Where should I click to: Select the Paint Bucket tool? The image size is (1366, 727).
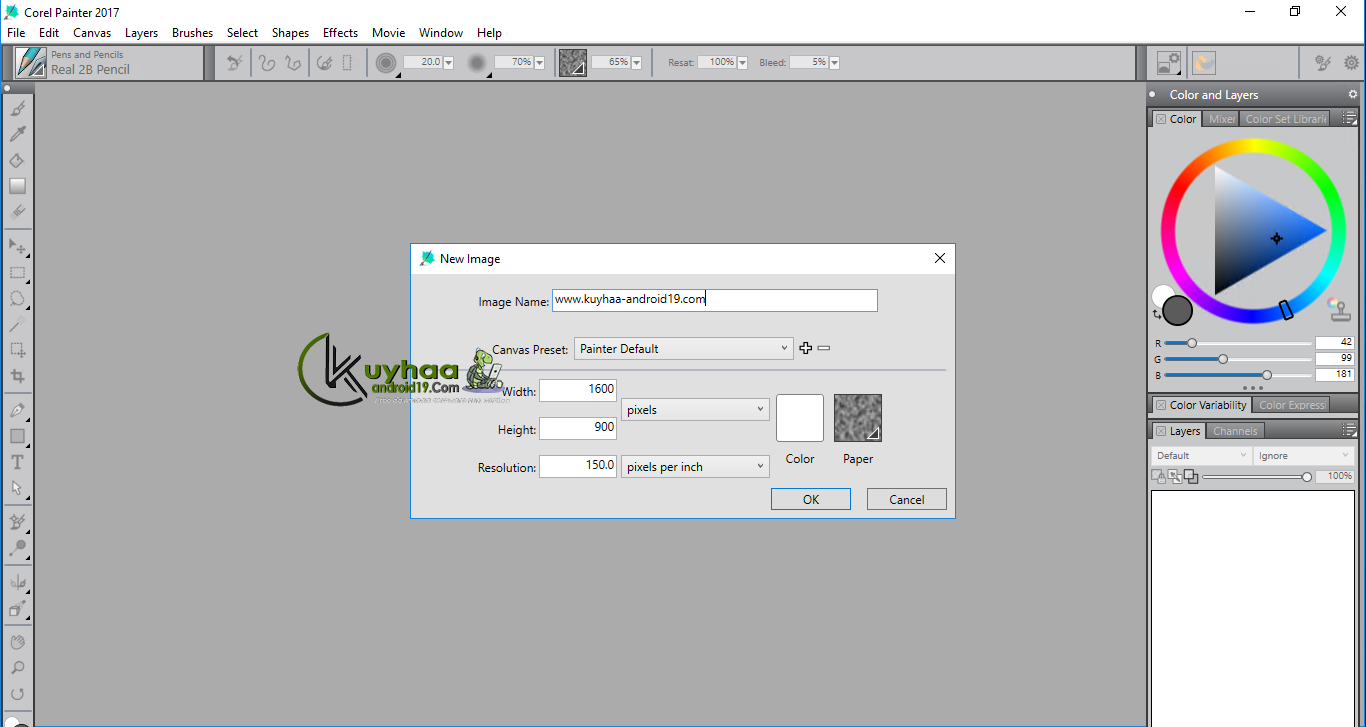click(17, 160)
